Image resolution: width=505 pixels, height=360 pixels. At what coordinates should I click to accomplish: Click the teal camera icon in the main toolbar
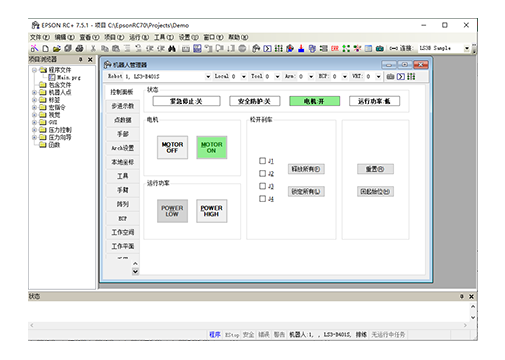[380, 49]
